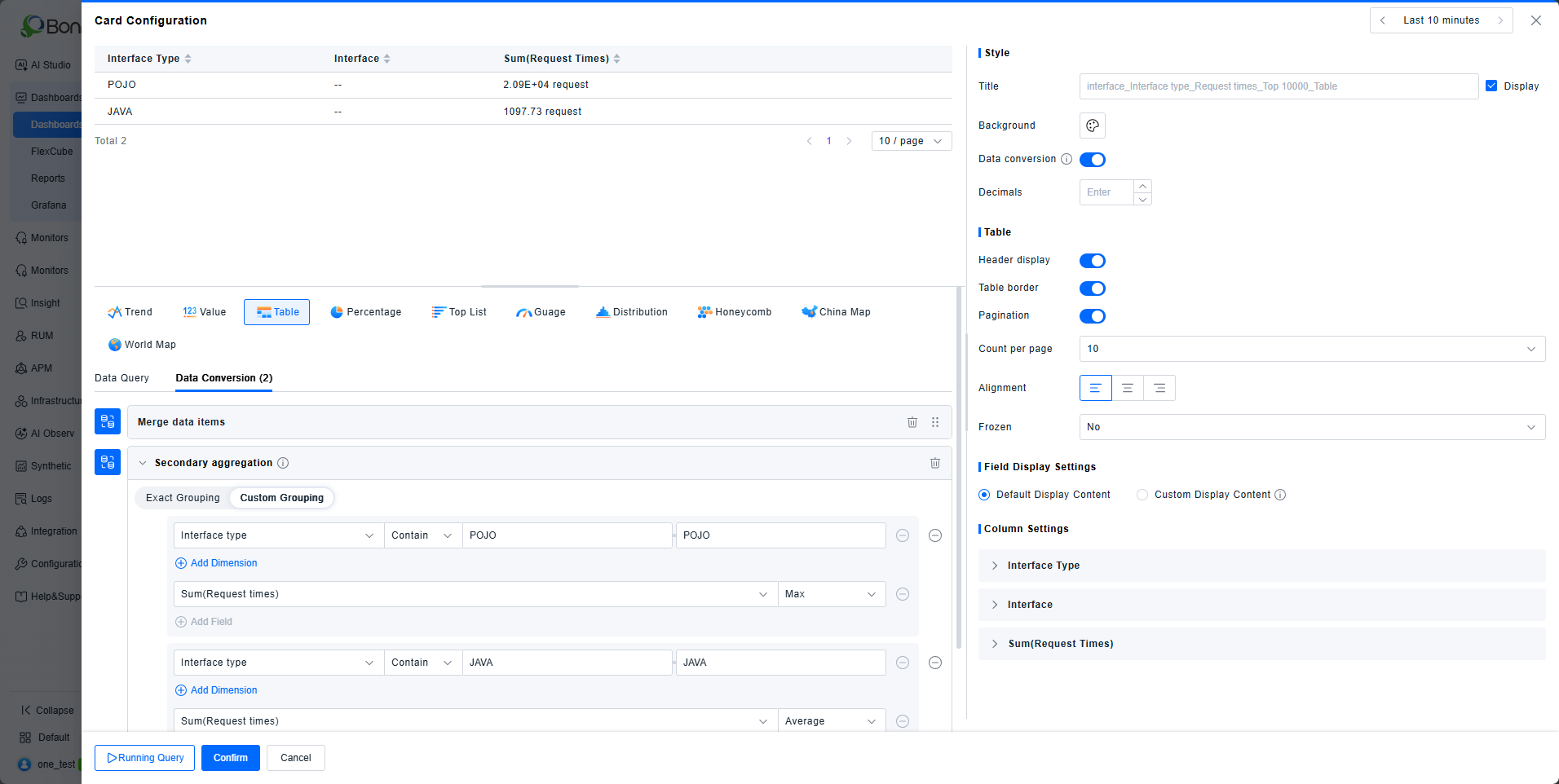Select left alignment
Screen dimensions: 1559x784
1095,388
